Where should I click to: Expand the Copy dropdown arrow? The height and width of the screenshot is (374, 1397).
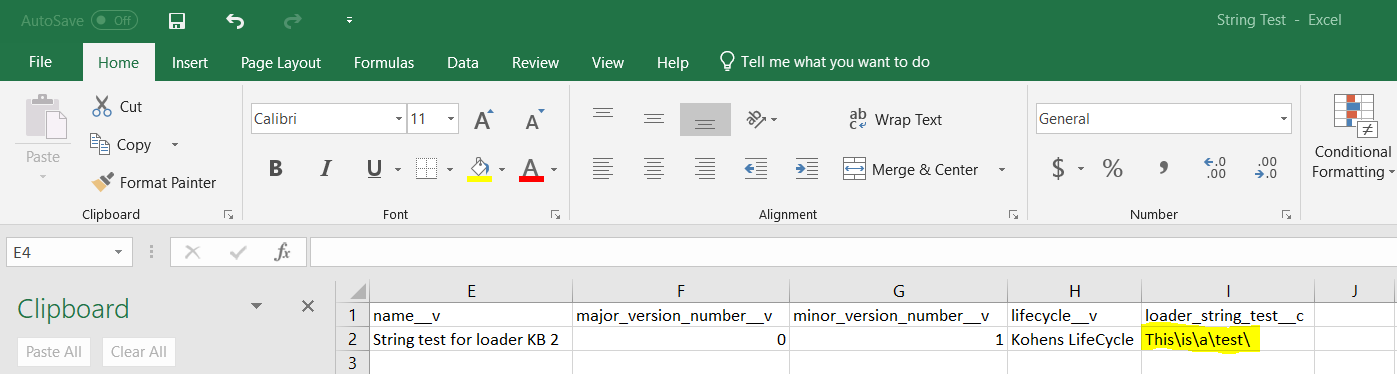[175, 144]
